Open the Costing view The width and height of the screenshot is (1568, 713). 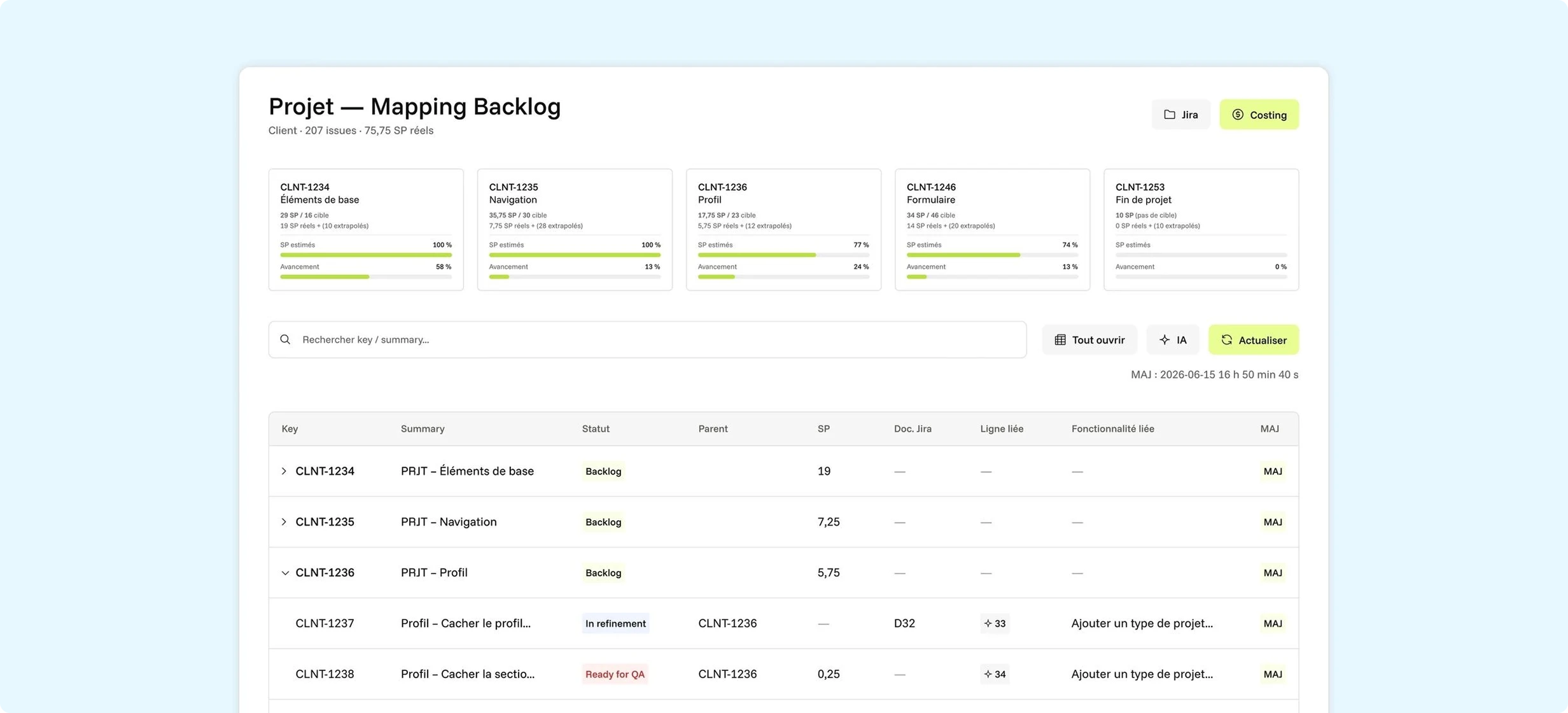[x=1259, y=115]
